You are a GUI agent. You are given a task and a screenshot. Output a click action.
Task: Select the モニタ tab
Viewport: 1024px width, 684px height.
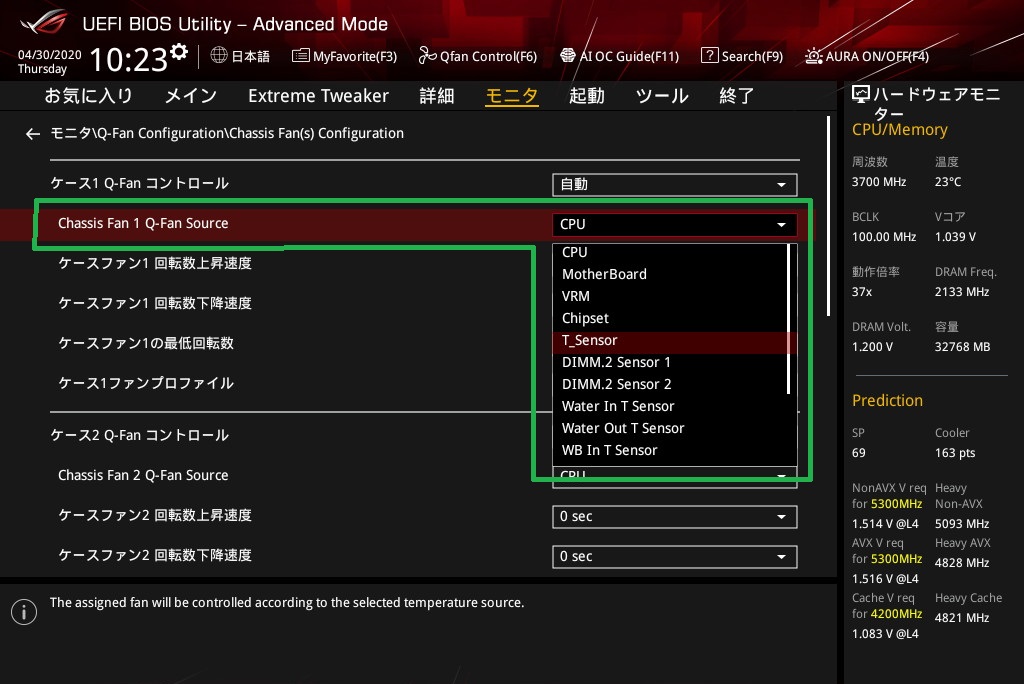click(512, 96)
